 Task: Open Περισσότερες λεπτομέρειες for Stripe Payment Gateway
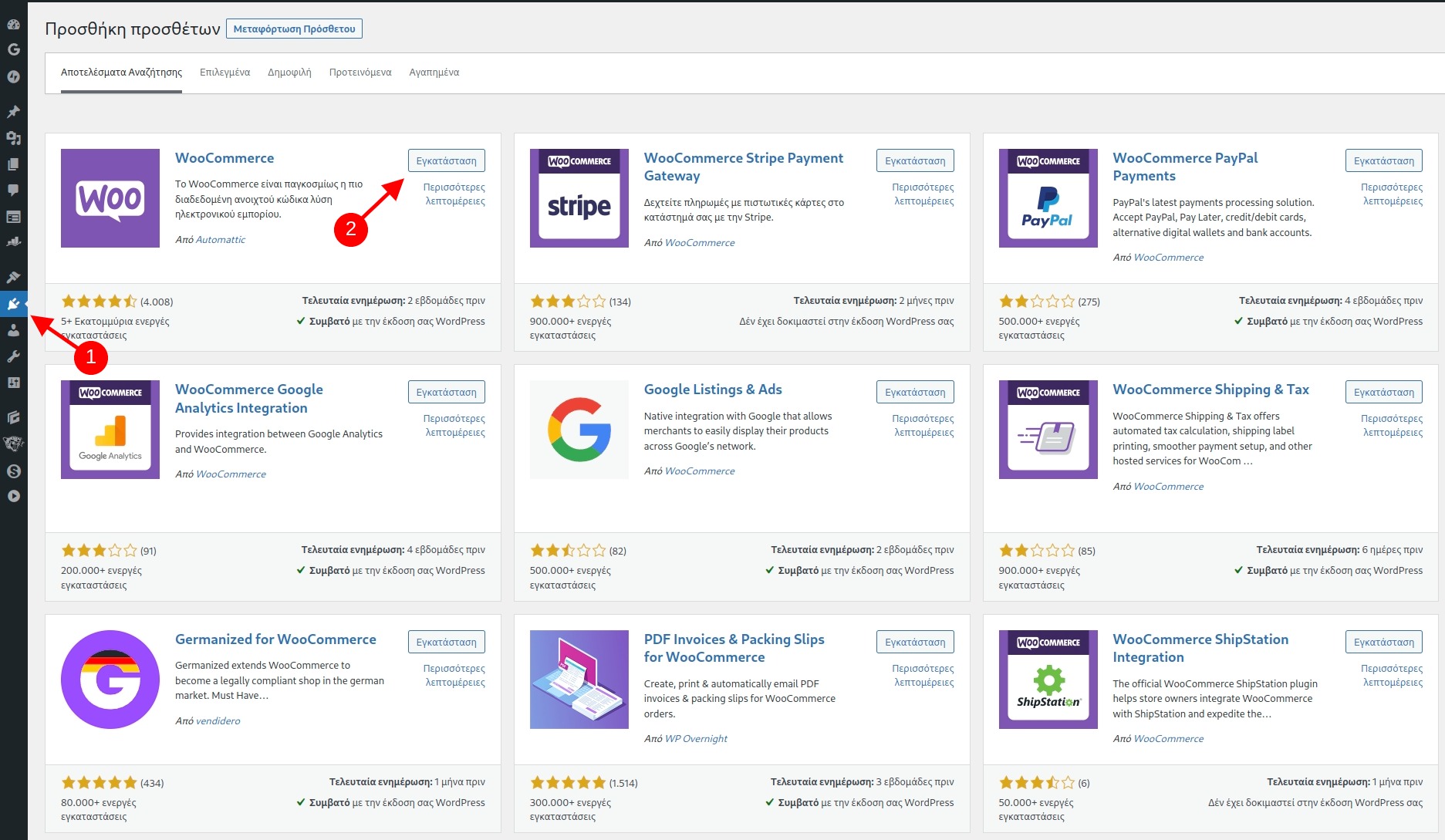click(x=922, y=194)
